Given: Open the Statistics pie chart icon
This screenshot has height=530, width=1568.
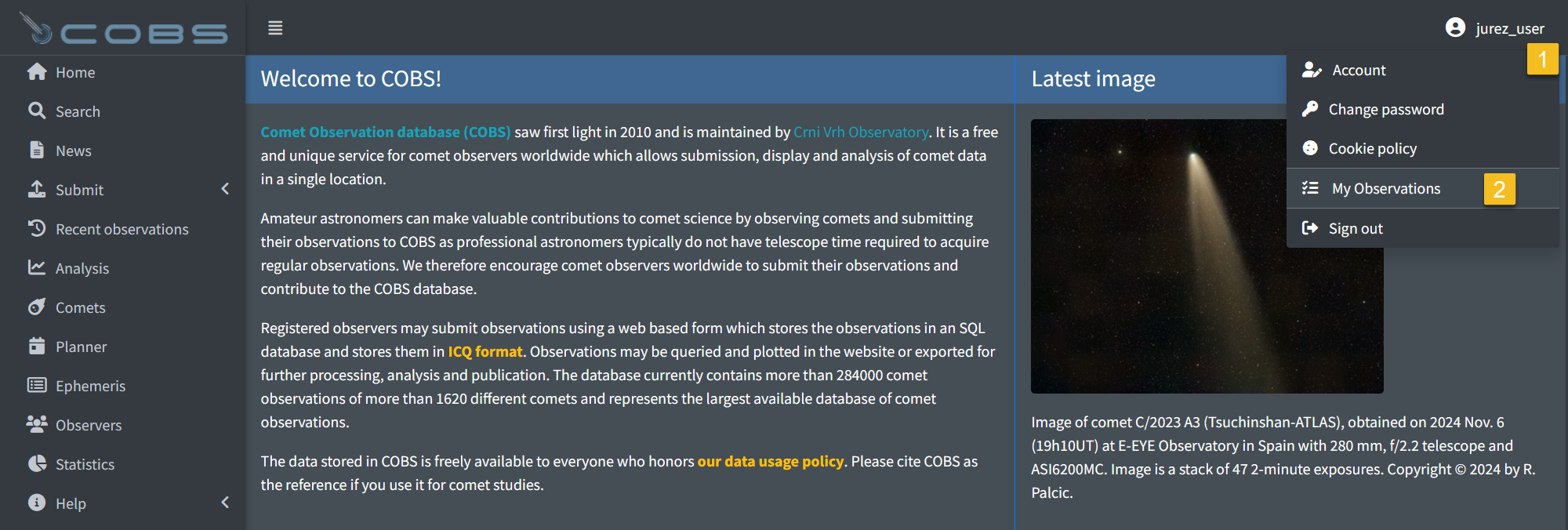Looking at the screenshot, I should click(37, 463).
